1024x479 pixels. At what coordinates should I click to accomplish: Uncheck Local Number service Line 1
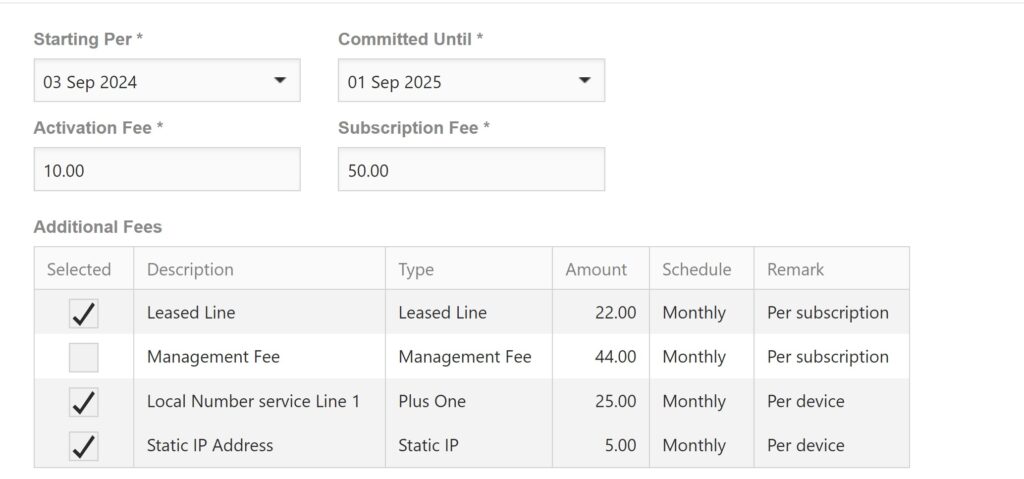tap(84, 402)
